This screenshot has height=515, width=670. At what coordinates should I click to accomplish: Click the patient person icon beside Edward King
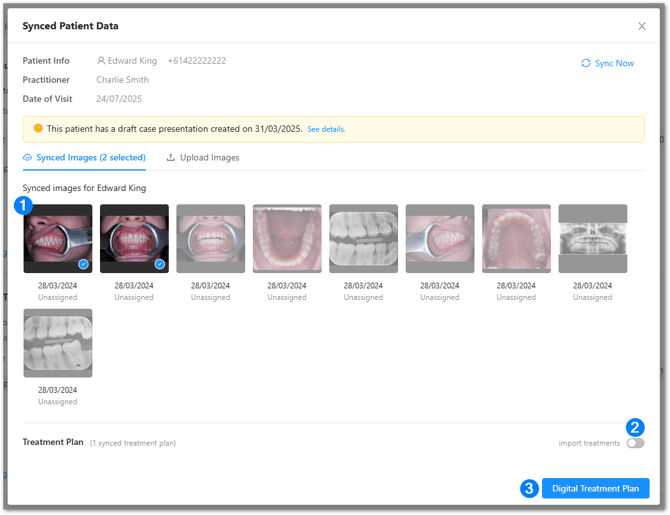pos(101,61)
